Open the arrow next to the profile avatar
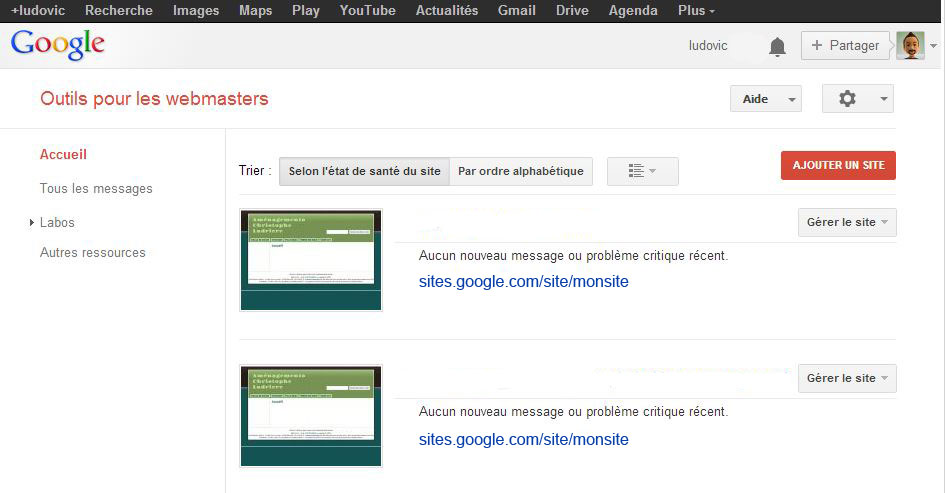This screenshot has height=493, width=945. [934, 46]
